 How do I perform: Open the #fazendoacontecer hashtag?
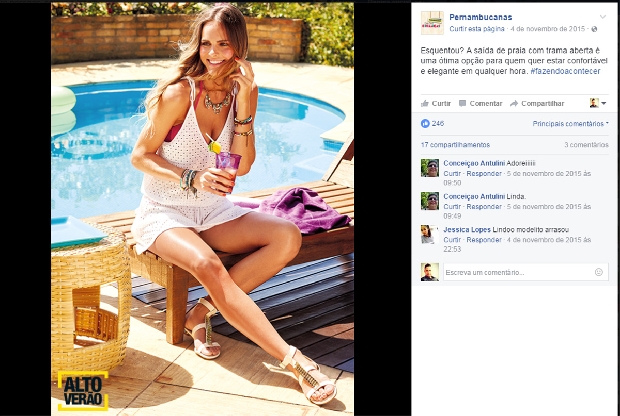565,71
